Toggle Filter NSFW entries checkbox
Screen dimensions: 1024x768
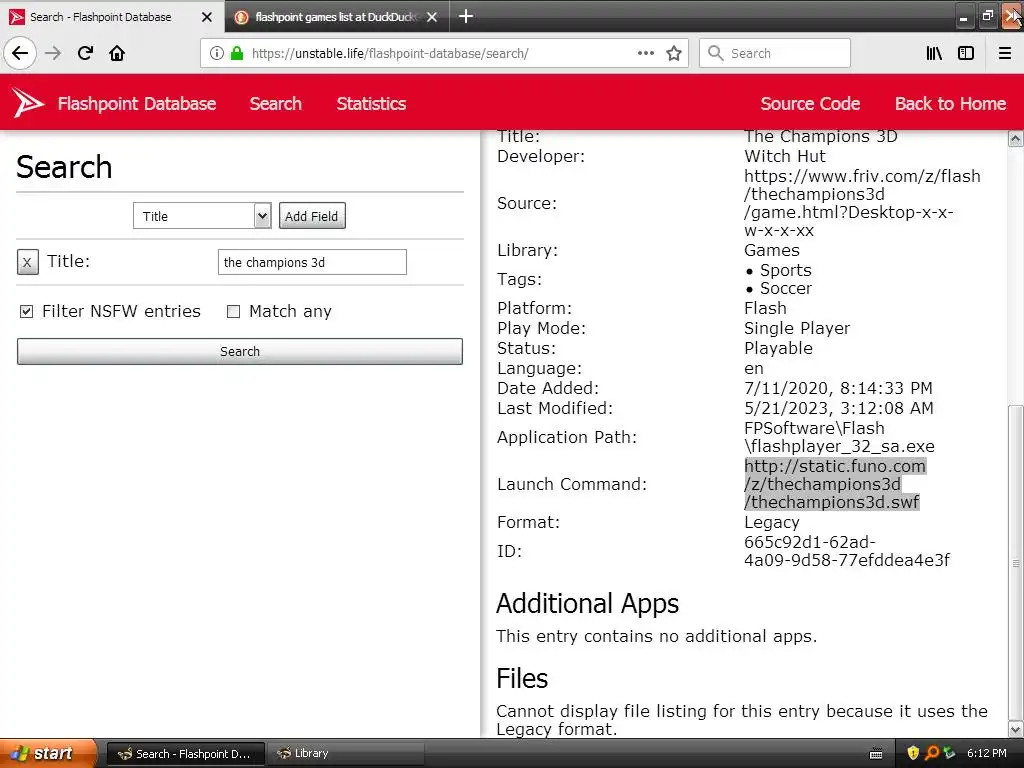(26, 312)
